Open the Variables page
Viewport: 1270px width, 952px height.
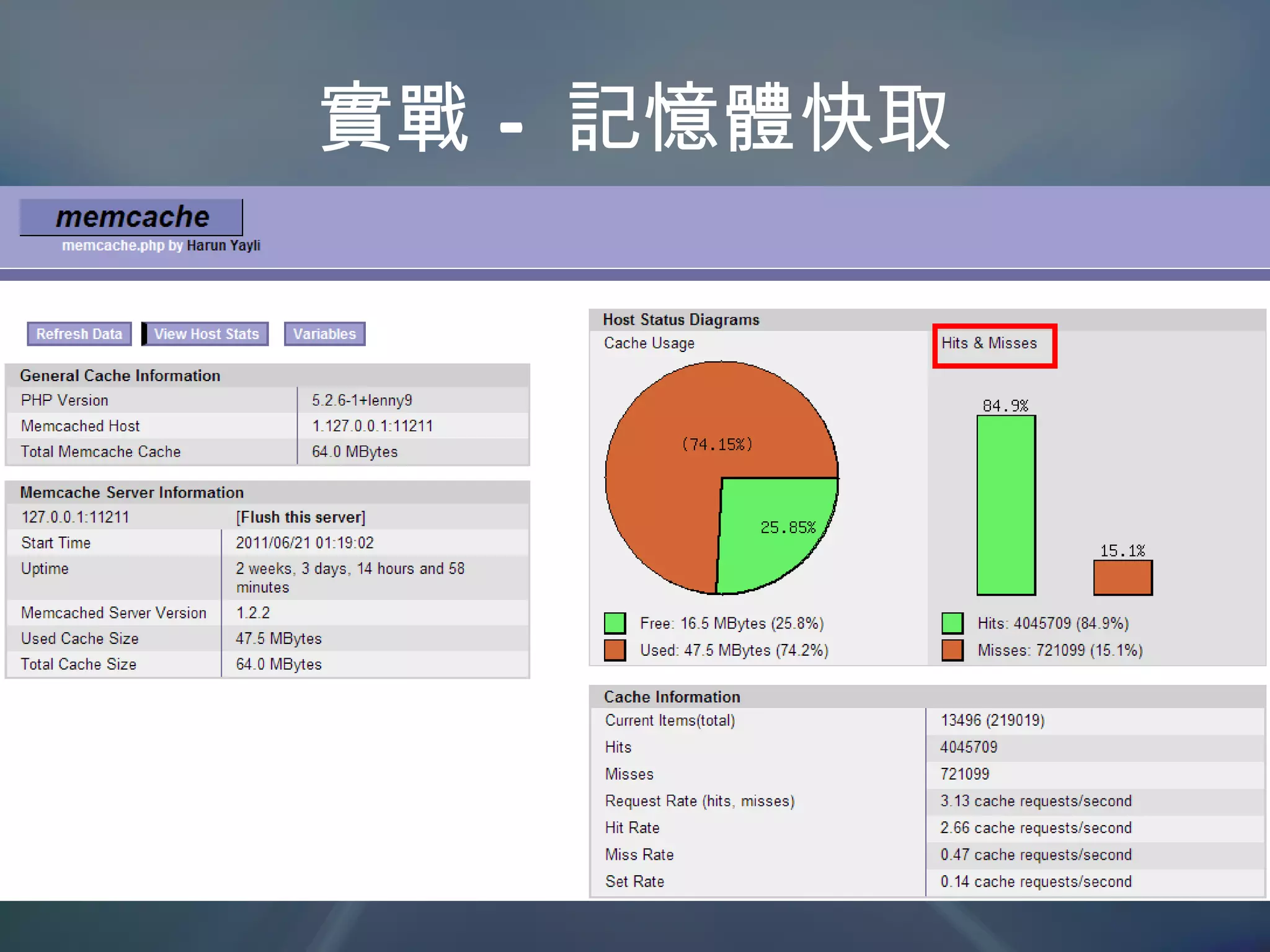[324, 334]
